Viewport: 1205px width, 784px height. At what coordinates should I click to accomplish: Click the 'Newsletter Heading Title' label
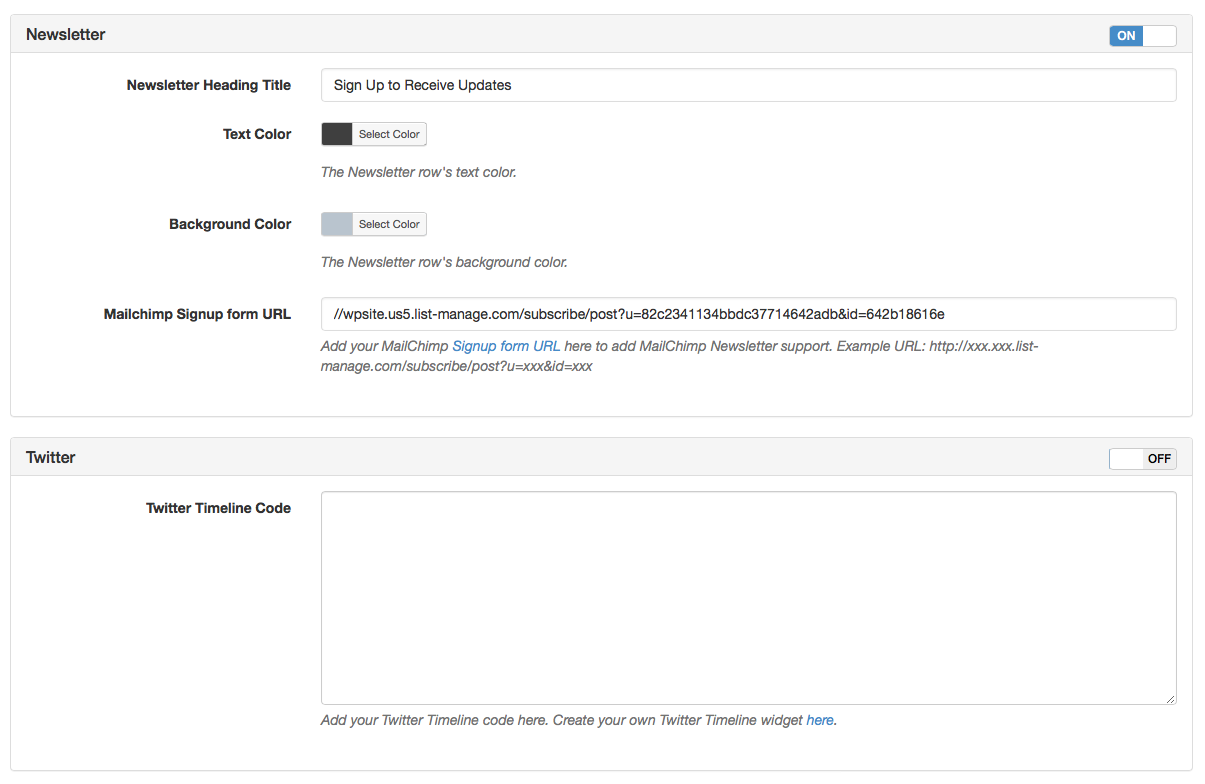(209, 85)
